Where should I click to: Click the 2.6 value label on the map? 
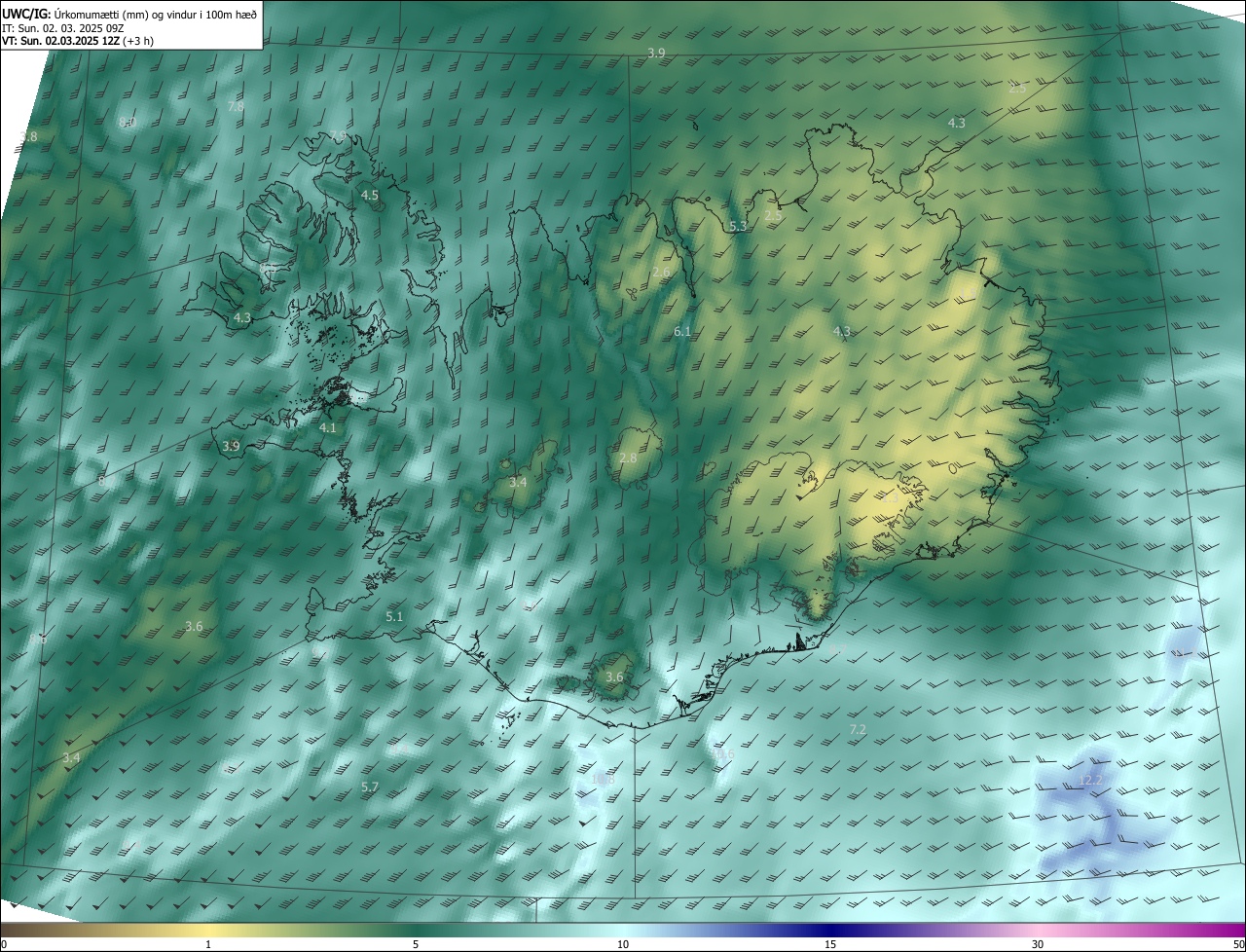tap(661, 273)
